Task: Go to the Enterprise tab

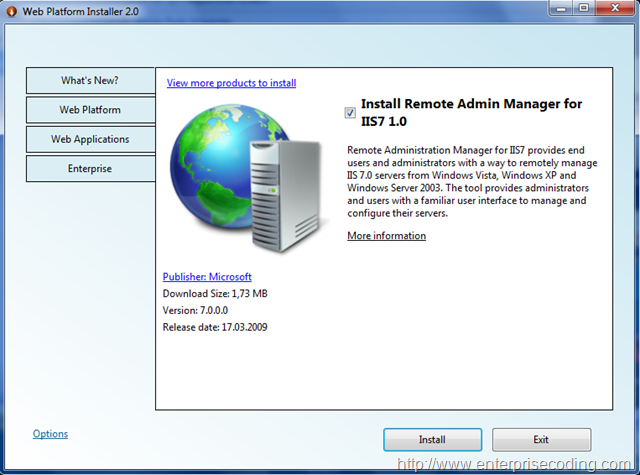Action: (90, 169)
